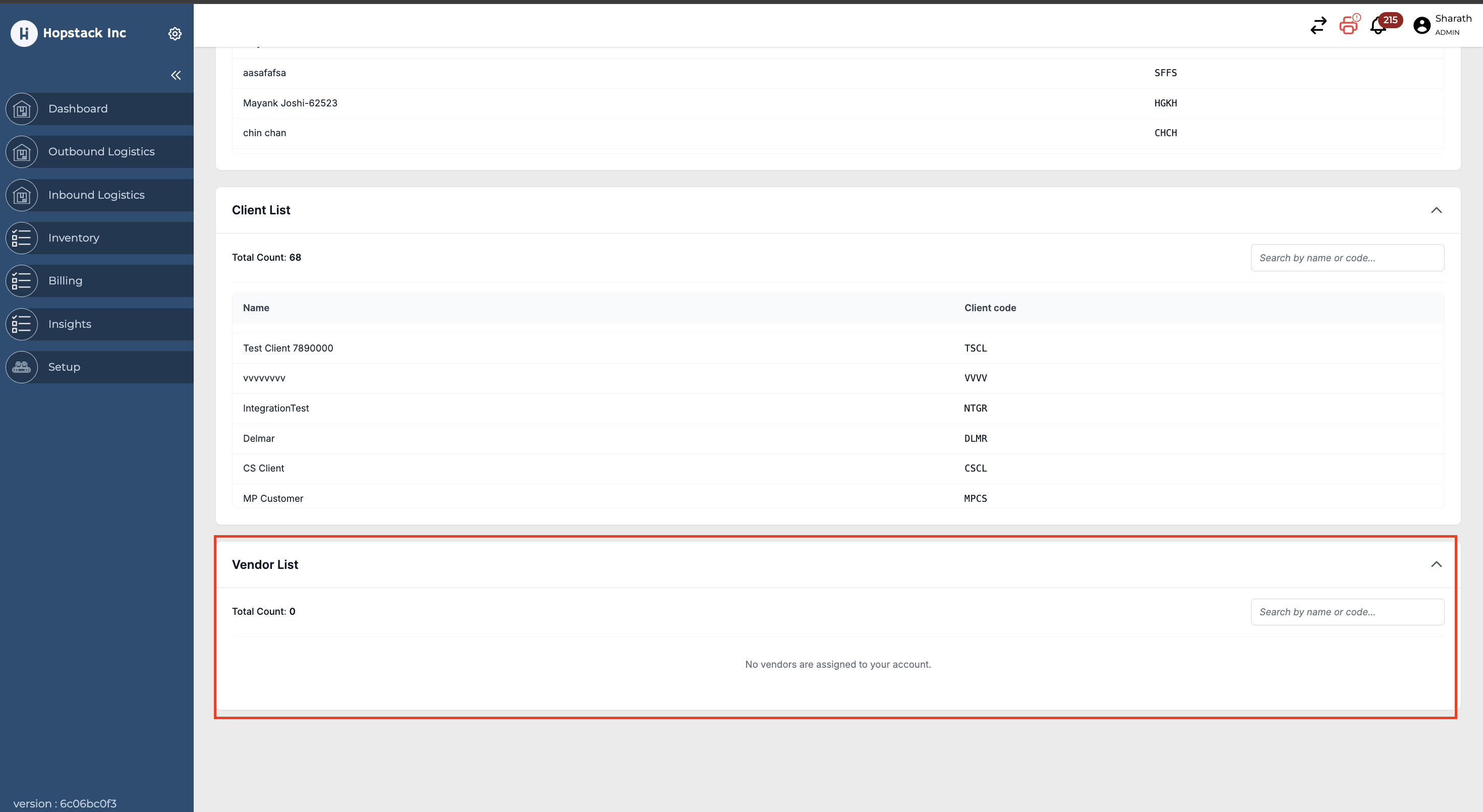
Task: Collapse the Vendor List section chevron
Action: (x=1437, y=564)
